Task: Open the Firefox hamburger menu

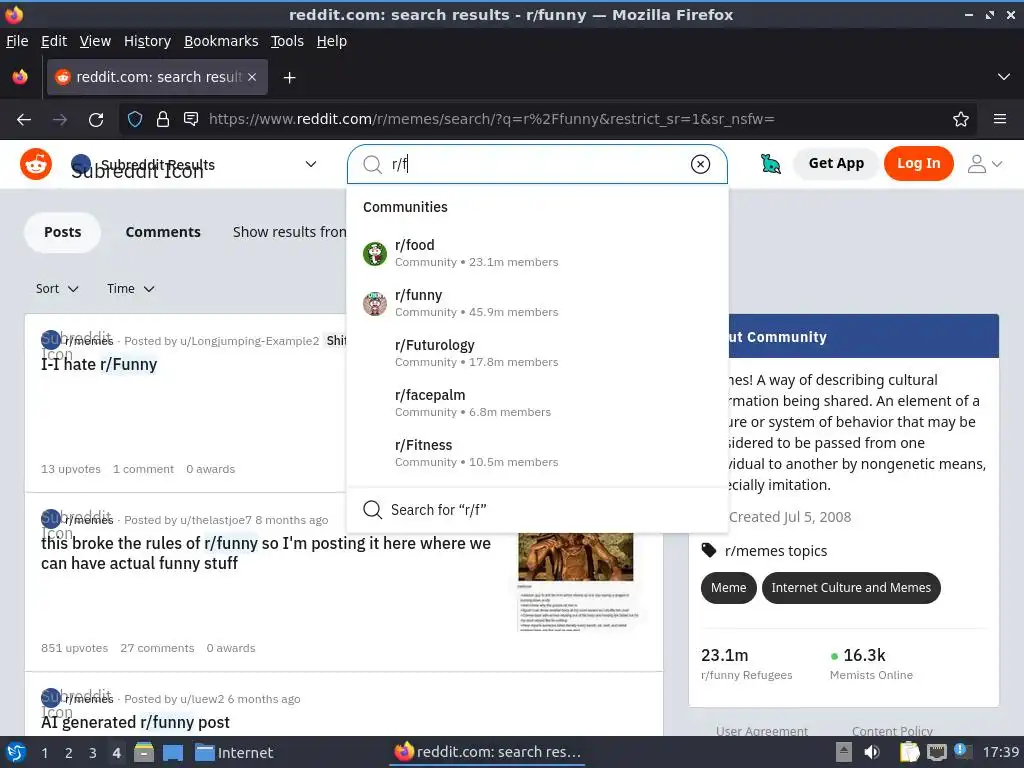Action: 1000,119
